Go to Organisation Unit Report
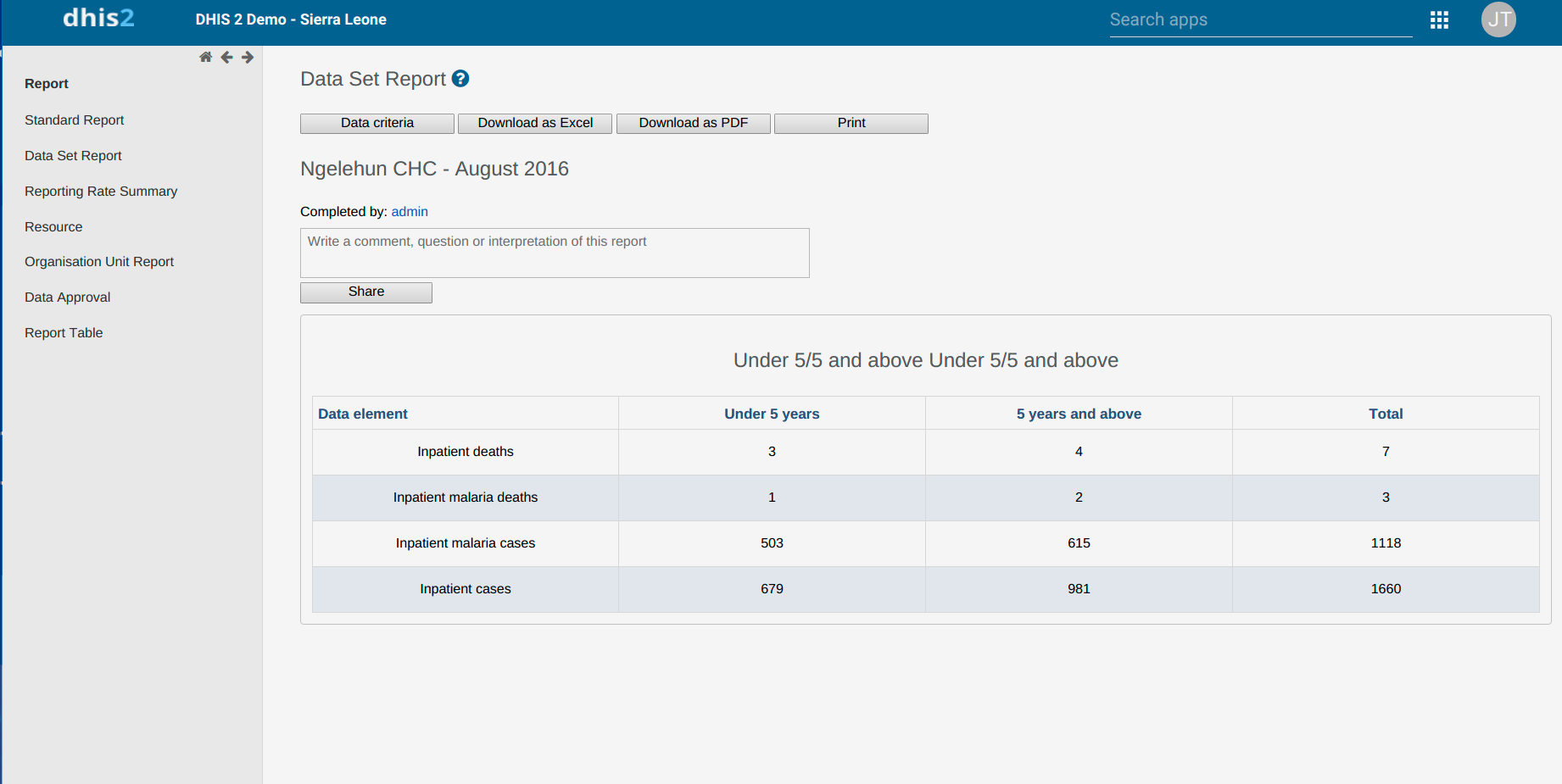Viewport: 1562px width, 784px height. (99, 262)
